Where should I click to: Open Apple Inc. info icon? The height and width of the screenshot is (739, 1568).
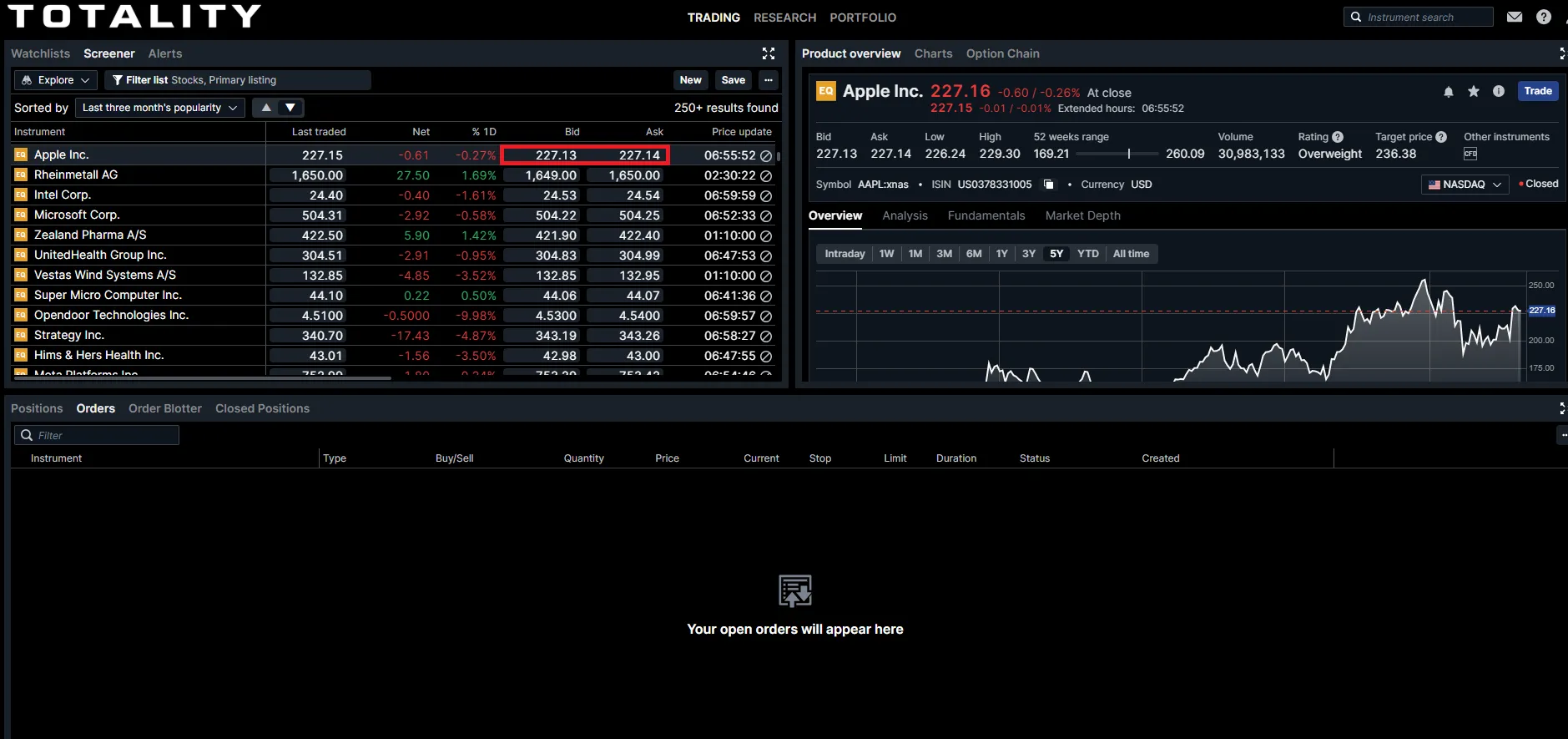click(x=1499, y=92)
